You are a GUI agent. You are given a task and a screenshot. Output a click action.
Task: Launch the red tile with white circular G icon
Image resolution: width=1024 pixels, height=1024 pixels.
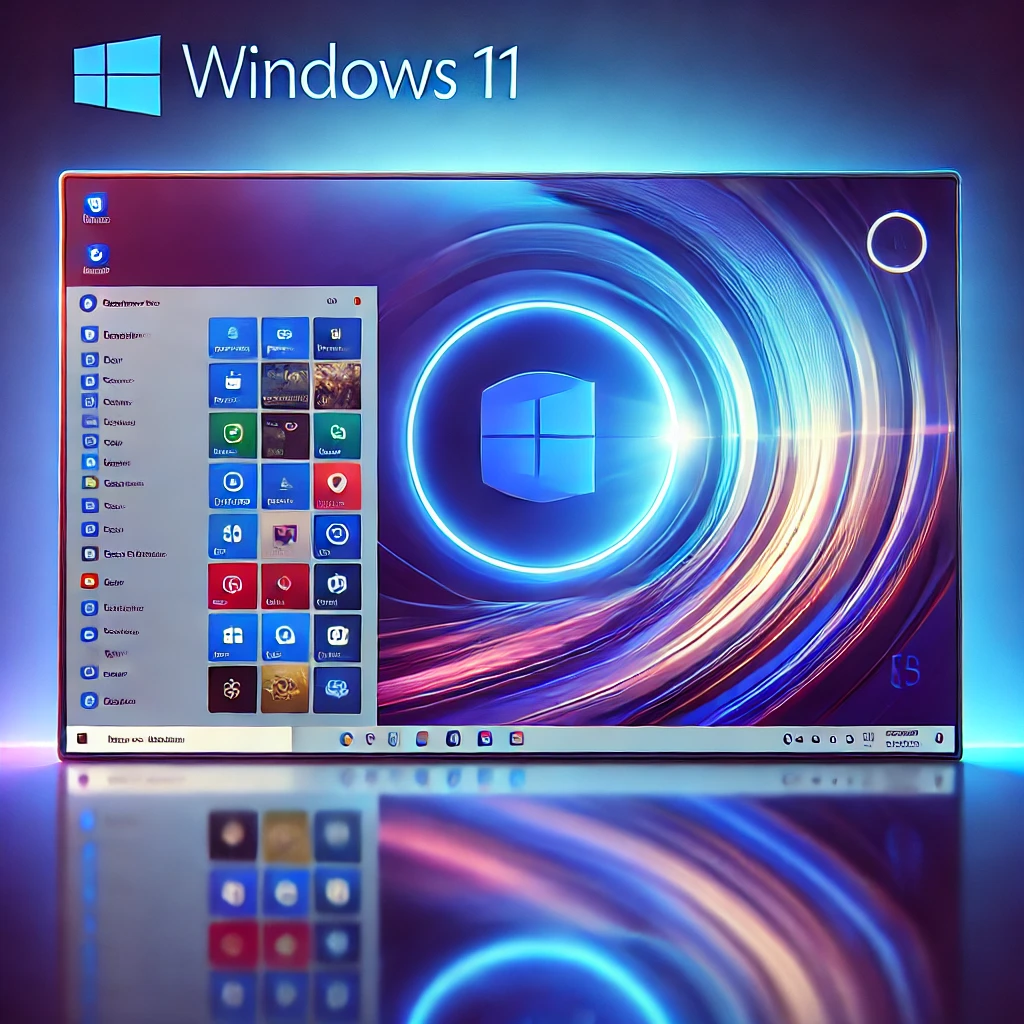(x=232, y=586)
